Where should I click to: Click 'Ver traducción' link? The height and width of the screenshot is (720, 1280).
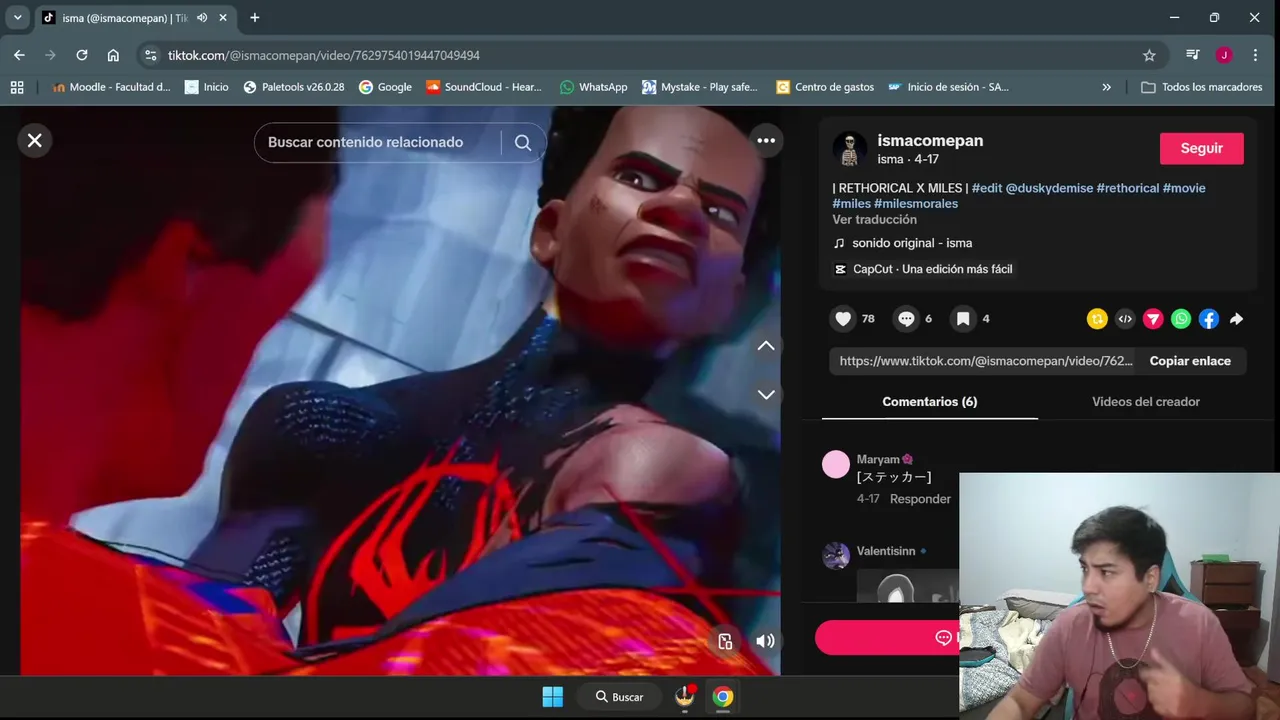coord(874,220)
